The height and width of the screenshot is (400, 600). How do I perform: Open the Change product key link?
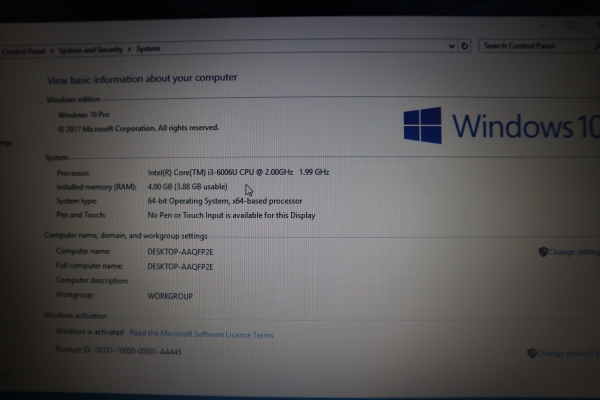[x=568, y=353]
